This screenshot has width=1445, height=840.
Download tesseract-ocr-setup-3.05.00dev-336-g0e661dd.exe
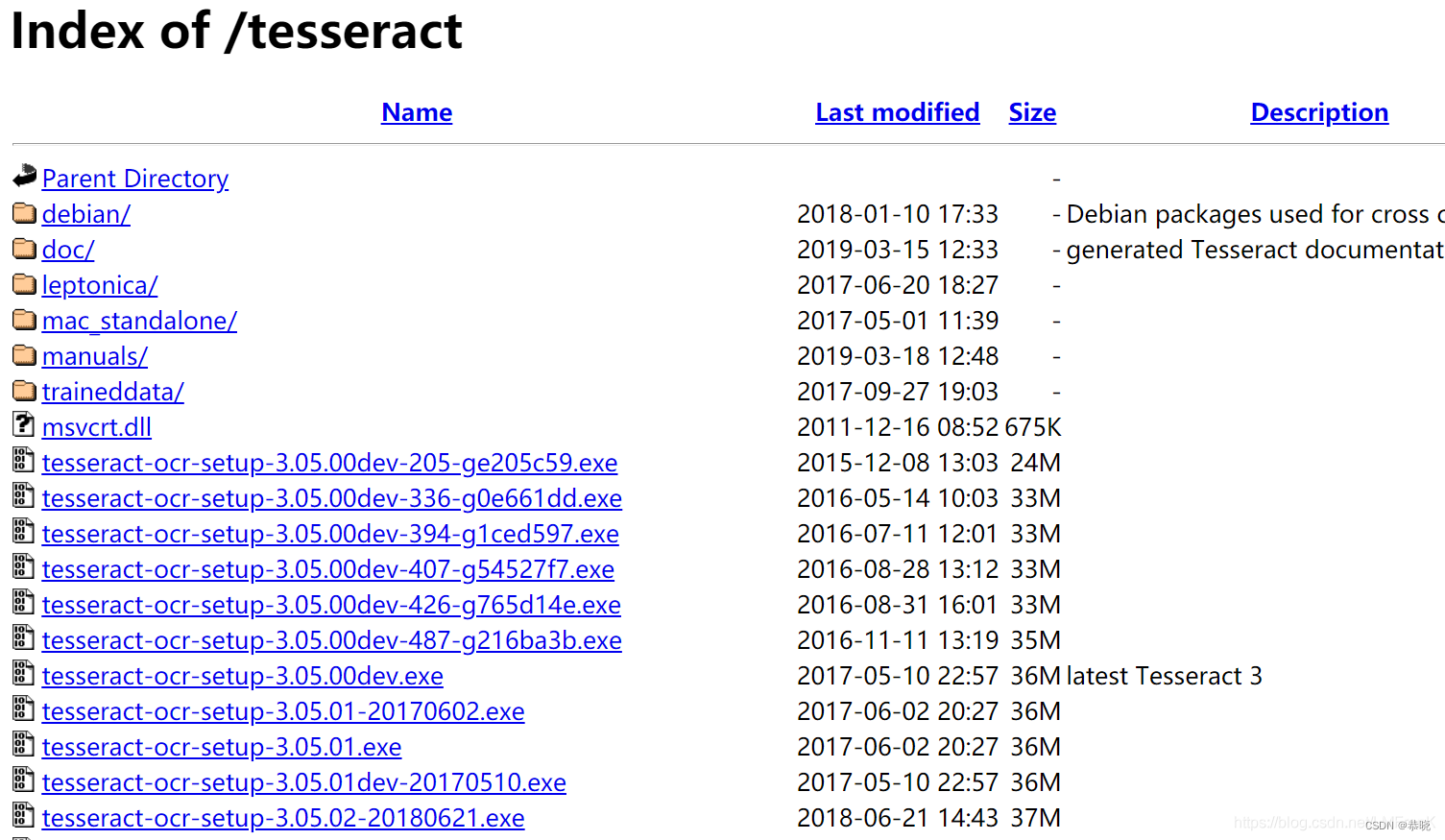tap(332, 498)
